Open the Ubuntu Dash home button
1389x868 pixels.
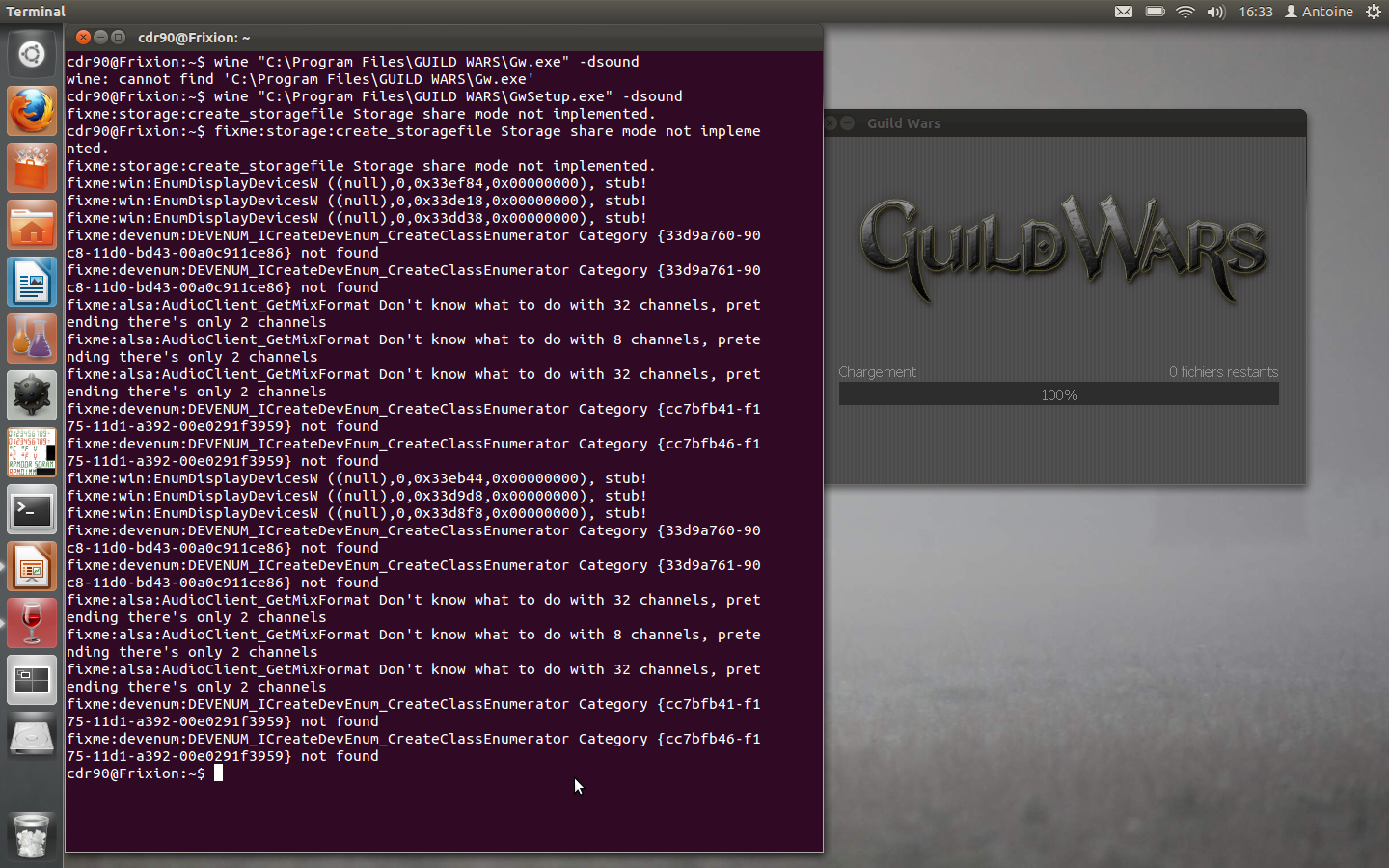point(32,54)
